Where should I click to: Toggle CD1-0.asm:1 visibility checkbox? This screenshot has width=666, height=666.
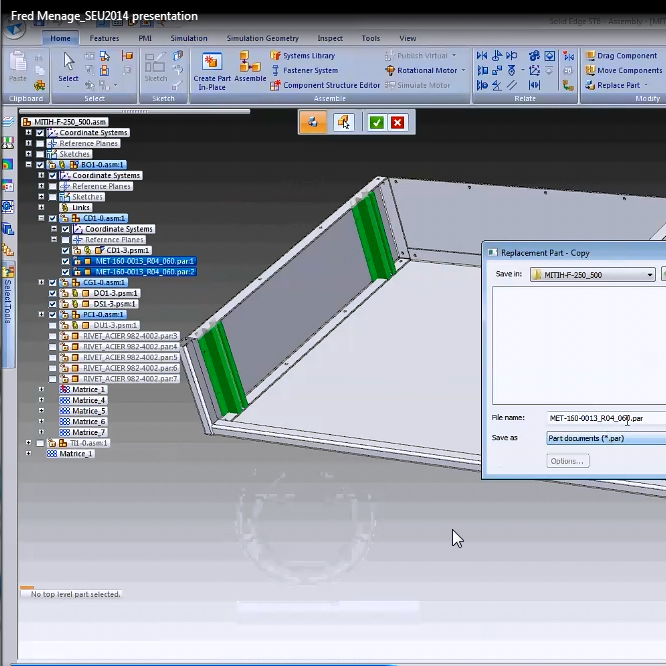(53, 218)
